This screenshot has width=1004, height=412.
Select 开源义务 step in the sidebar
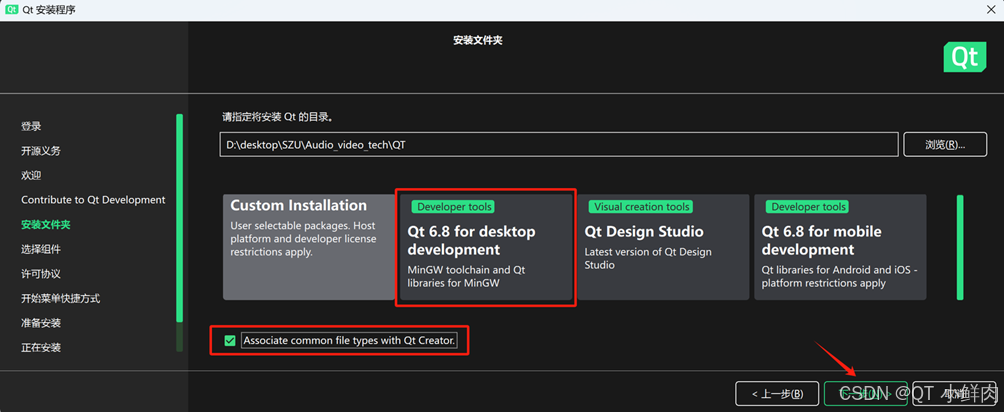click(x=41, y=151)
